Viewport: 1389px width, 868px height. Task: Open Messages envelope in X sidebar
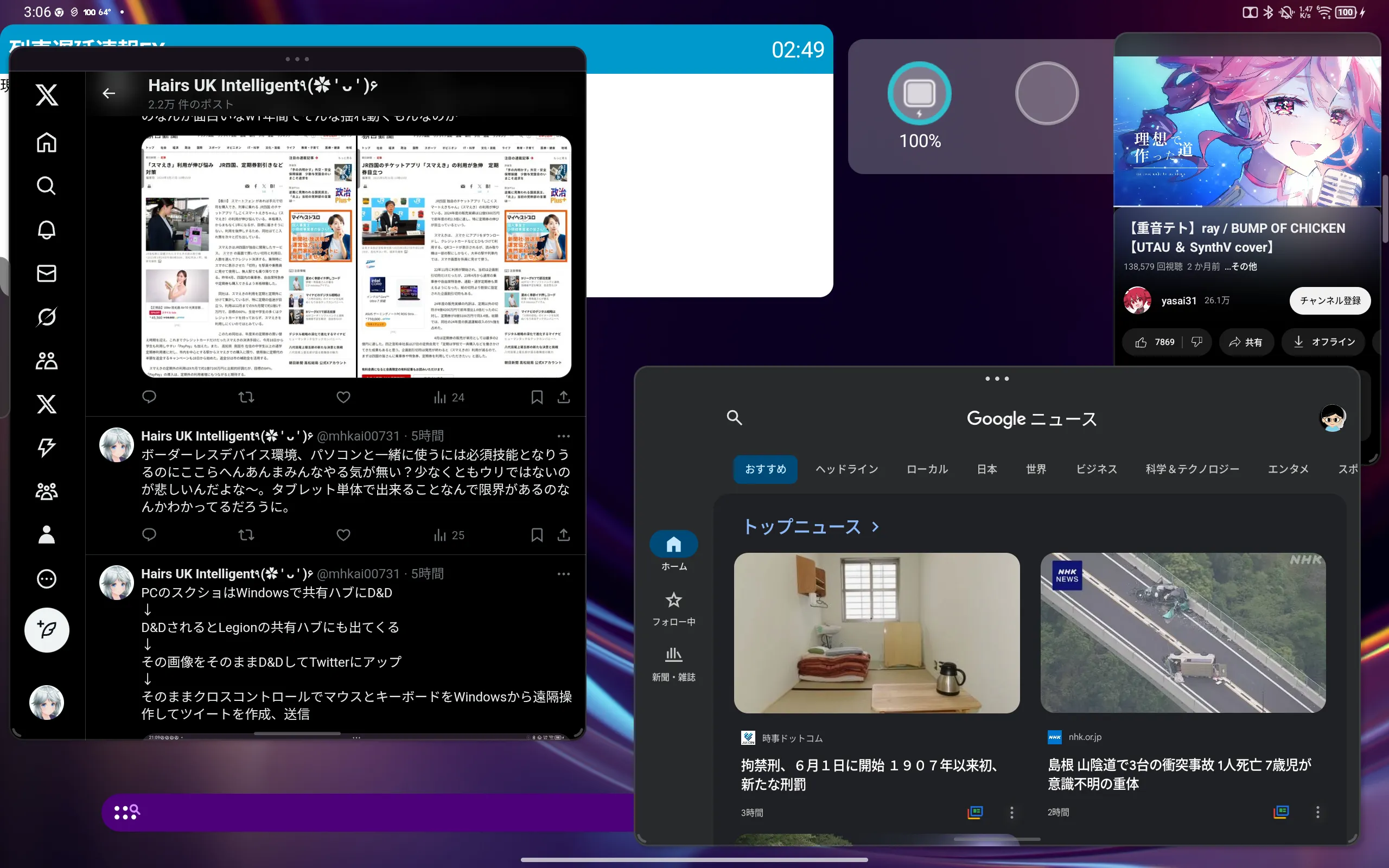(x=47, y=273)
